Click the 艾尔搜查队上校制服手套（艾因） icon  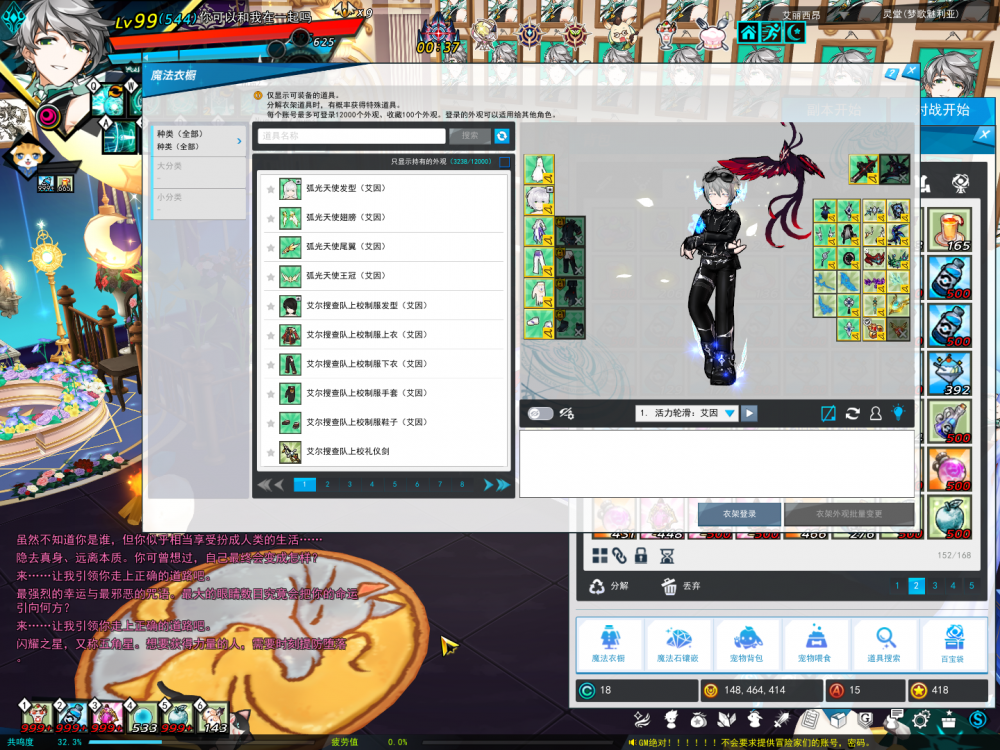click(290, 393)
